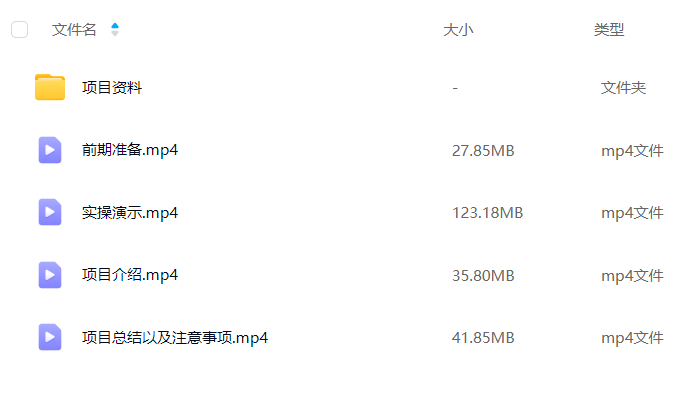
Task: Open the file 实操演示.mp4
Action: (x=130, y=213)
